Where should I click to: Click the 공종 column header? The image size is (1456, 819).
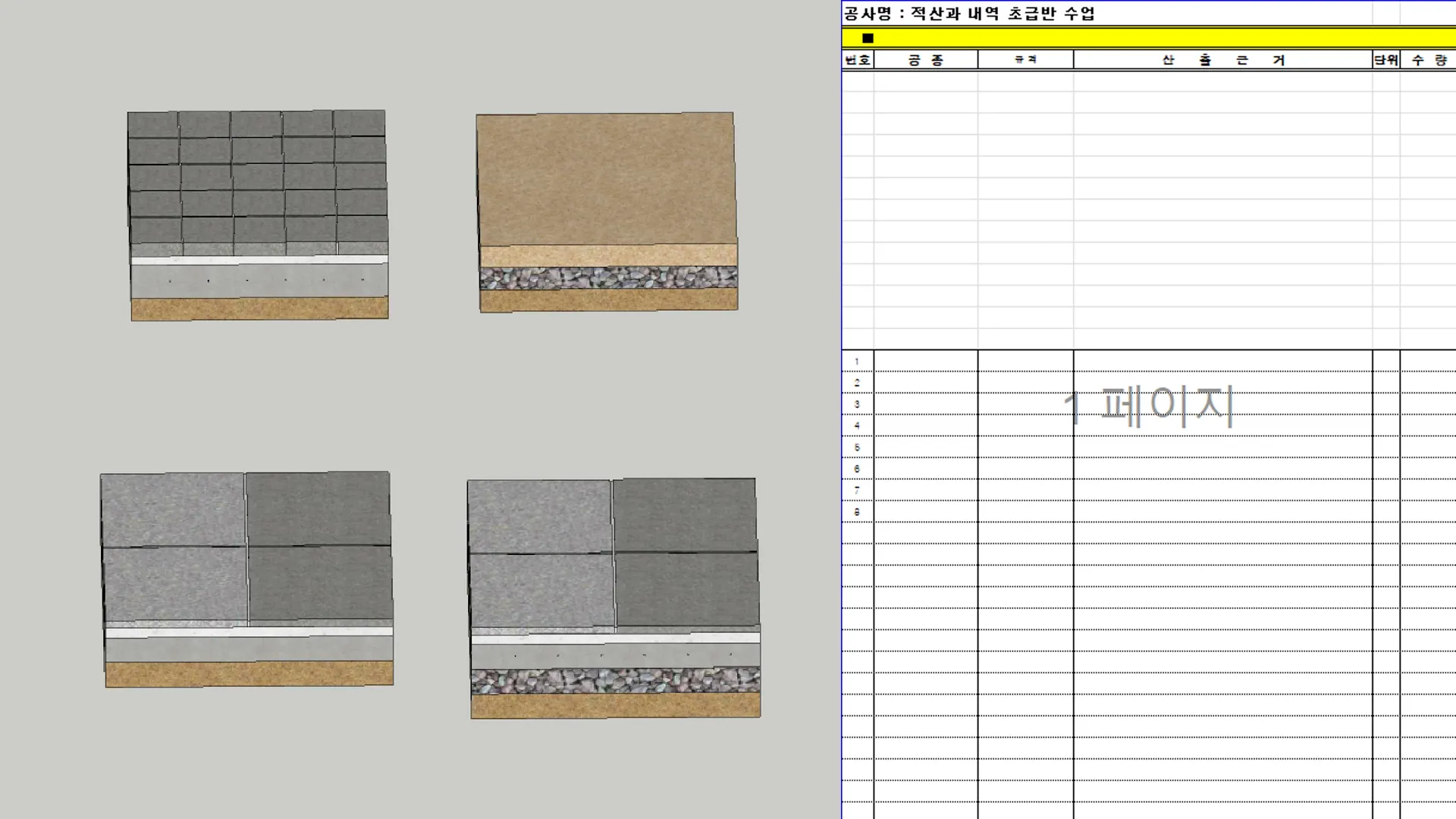coord(926,60)
